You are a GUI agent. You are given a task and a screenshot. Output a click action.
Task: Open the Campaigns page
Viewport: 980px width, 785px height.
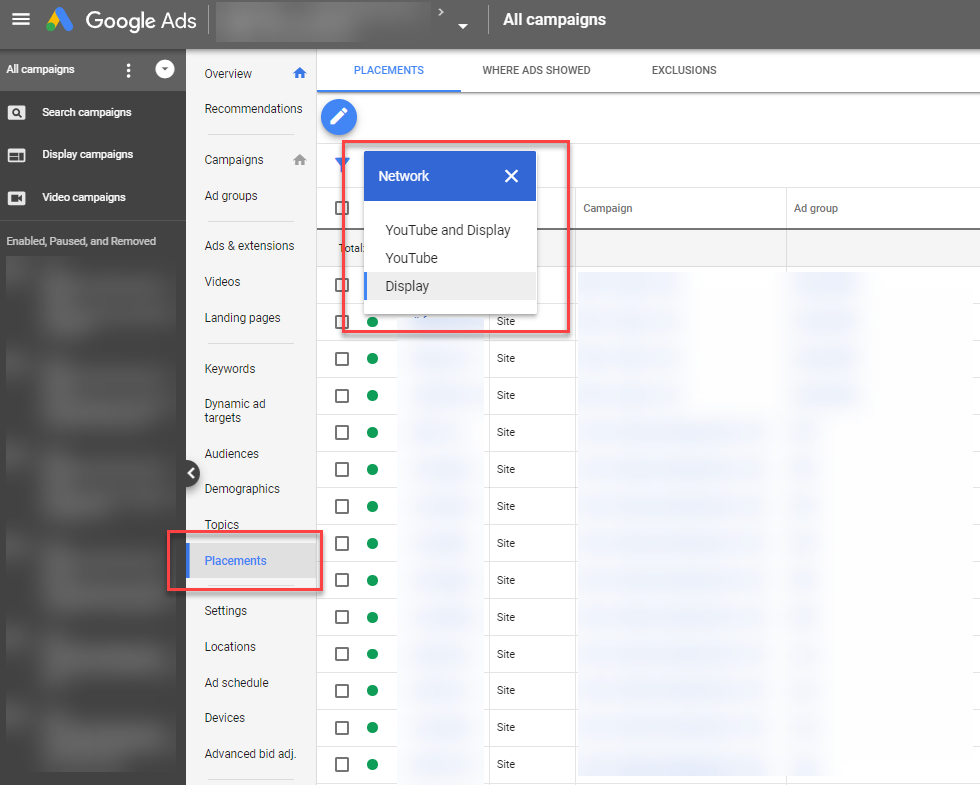(234, 160)
